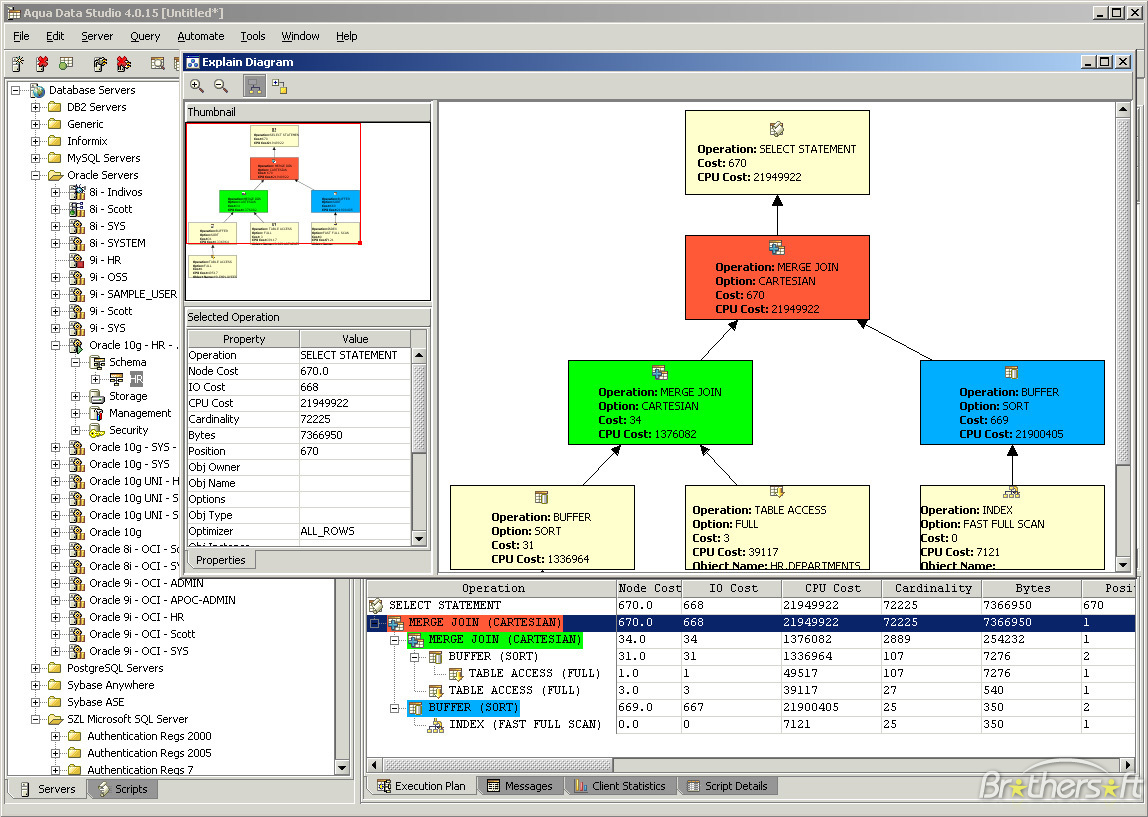Click the CPU Cost column header

click(x=832, y=588)
